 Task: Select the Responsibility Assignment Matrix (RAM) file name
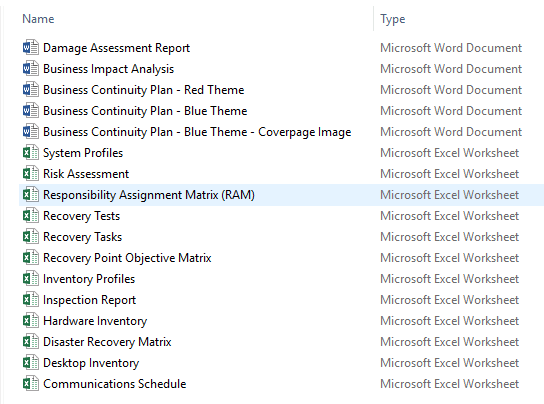(x=149, y=195)
